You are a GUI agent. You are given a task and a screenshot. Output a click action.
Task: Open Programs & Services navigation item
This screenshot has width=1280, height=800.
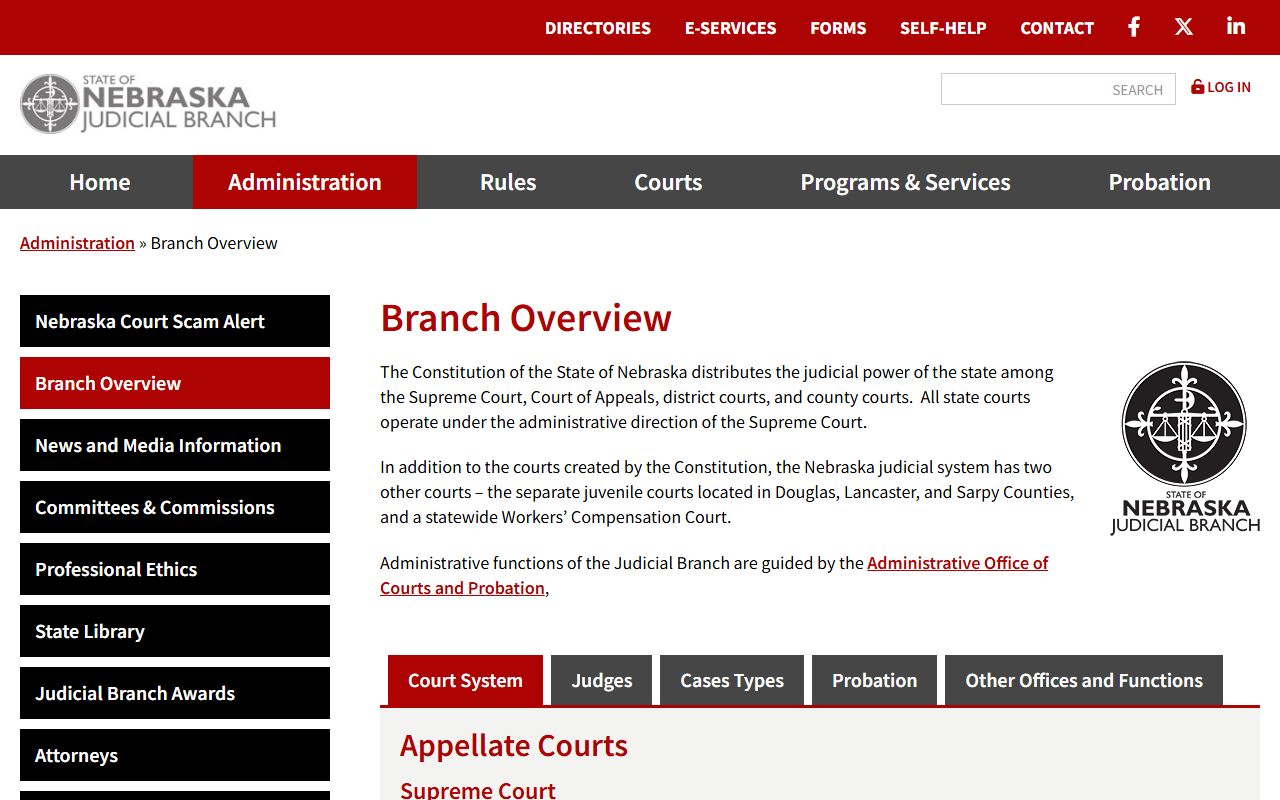coord(905,182)
